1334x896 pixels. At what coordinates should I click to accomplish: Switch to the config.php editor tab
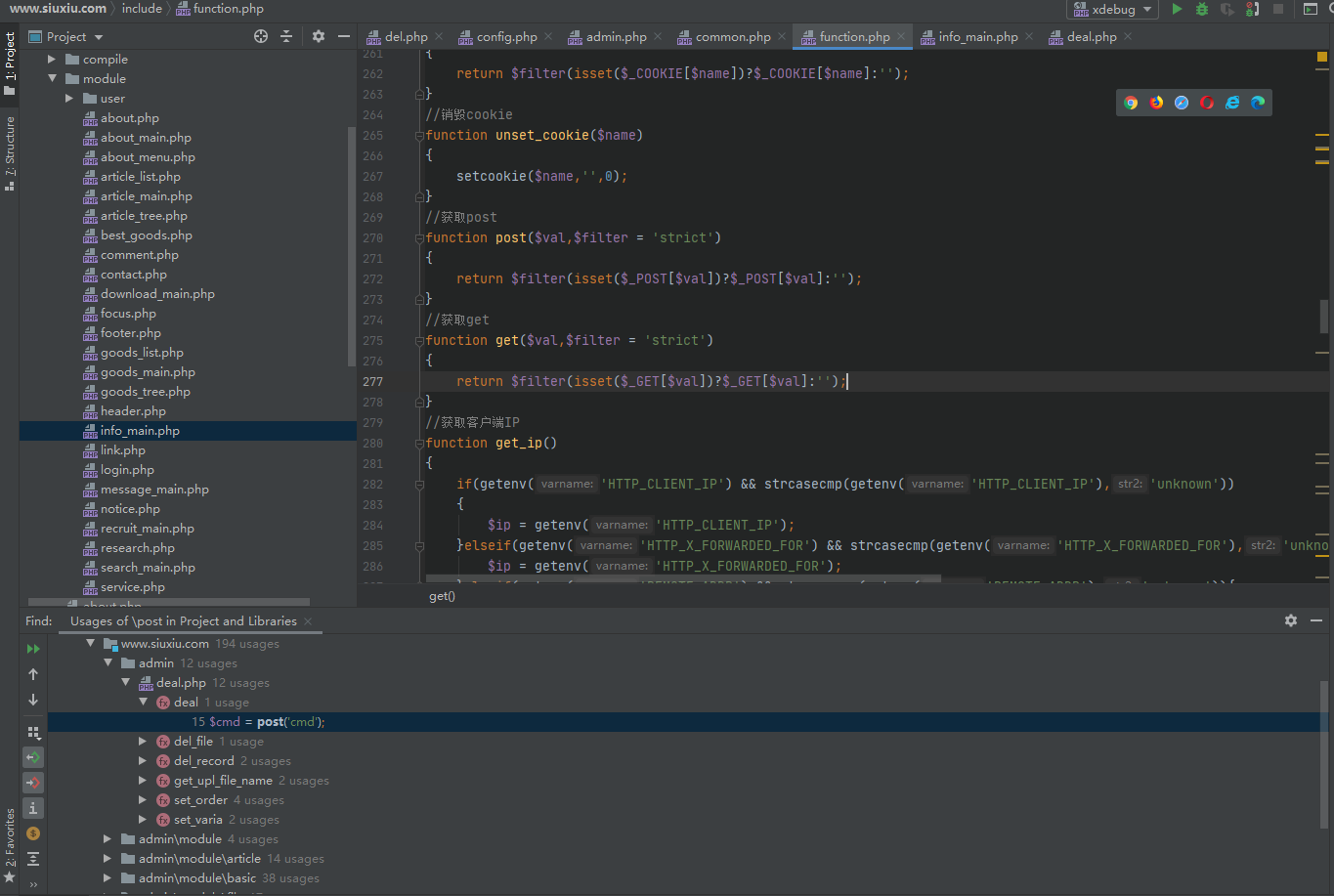pyautogui.click(x=506, y=36)
